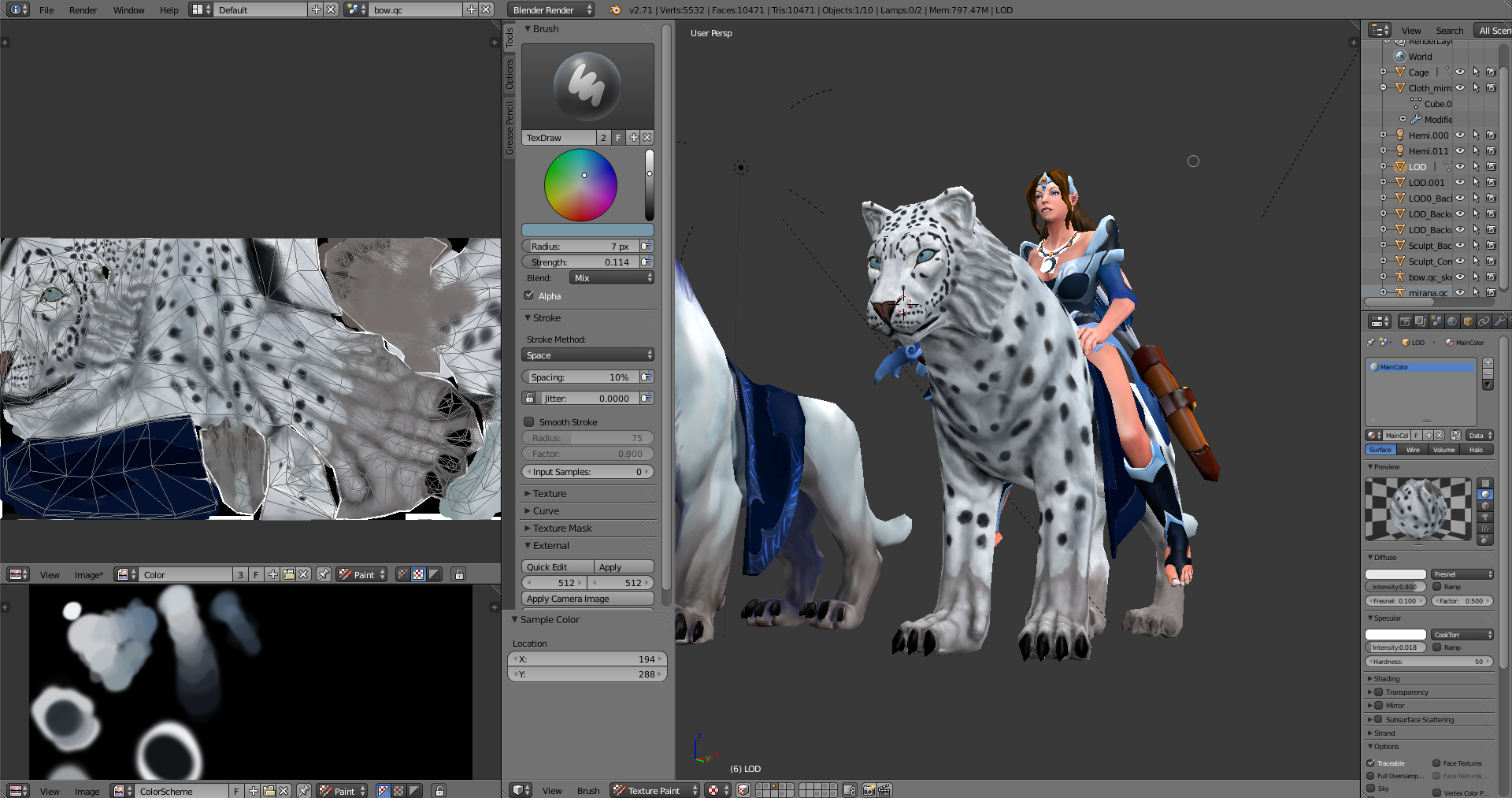Click open-image folder icon beside Color datablock
This screenshot has height=798, width=1512.
288,574
